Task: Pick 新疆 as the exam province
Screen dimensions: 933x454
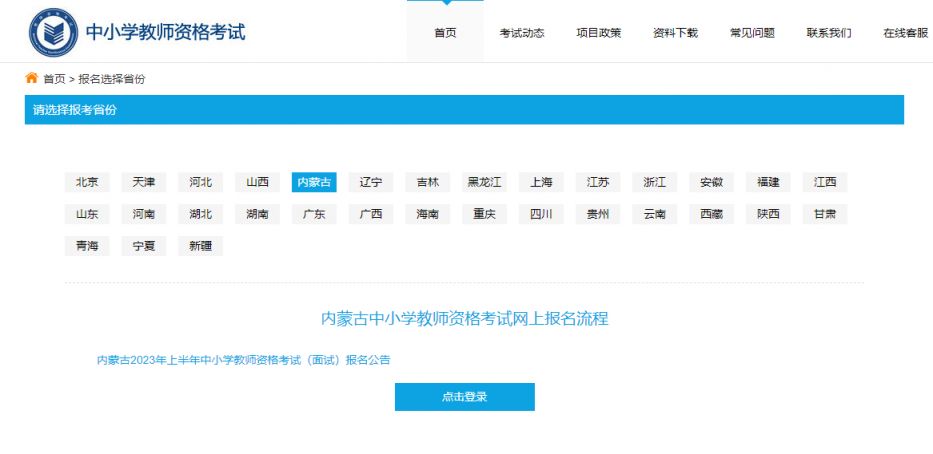Action: 201,246
